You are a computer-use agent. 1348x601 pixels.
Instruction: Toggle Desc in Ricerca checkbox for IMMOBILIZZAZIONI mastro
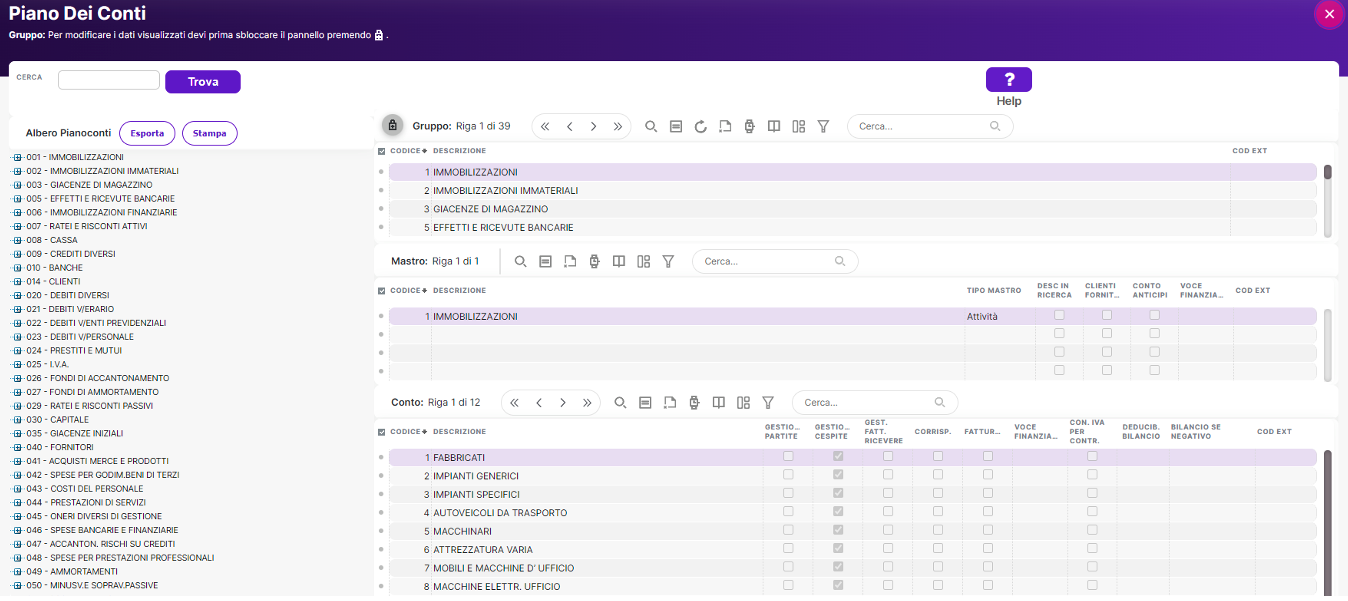point(1059,316)
